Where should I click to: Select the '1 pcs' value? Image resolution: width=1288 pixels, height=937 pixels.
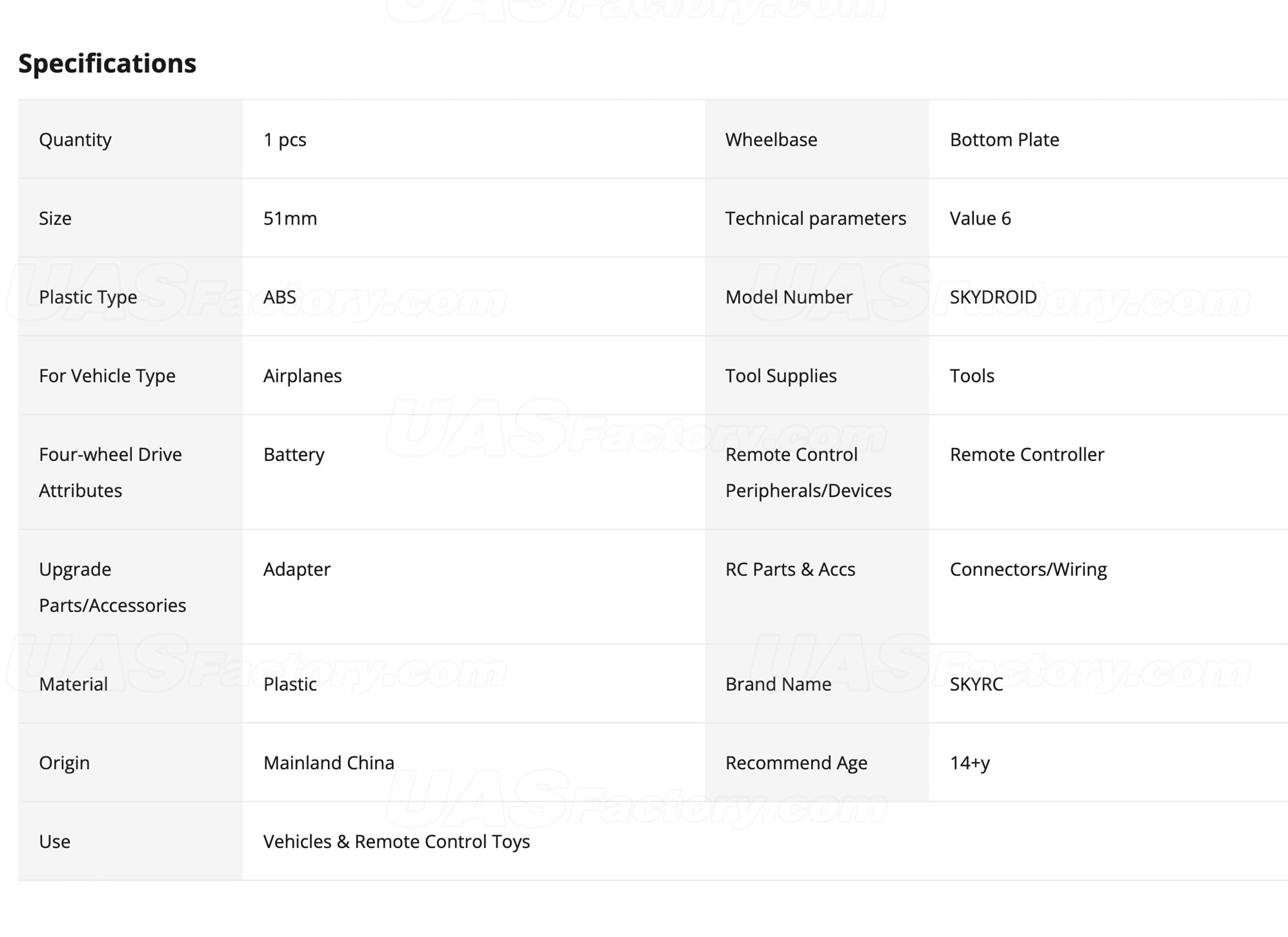284,140
